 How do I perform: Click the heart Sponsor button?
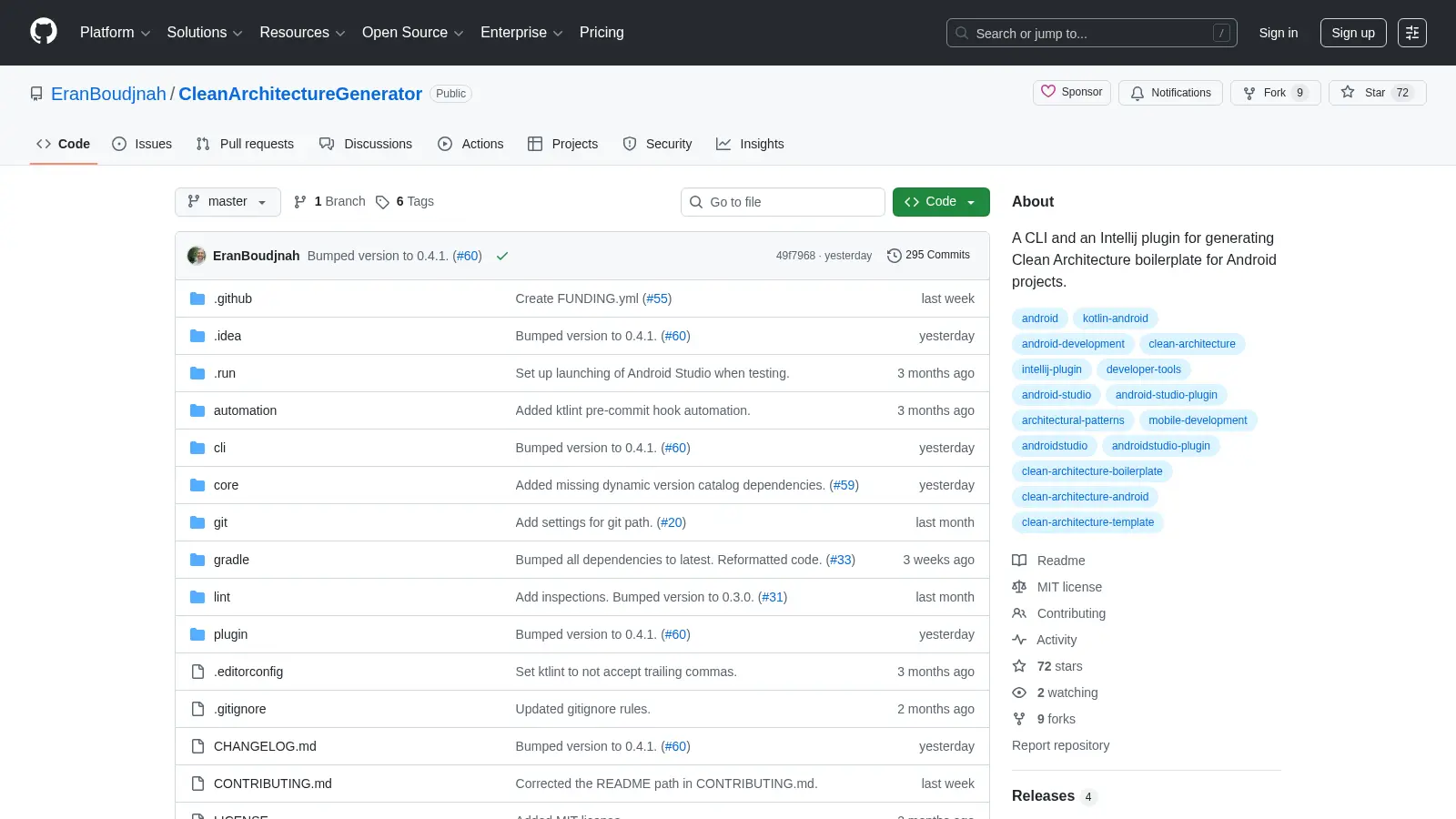[x=1072, y=92]
